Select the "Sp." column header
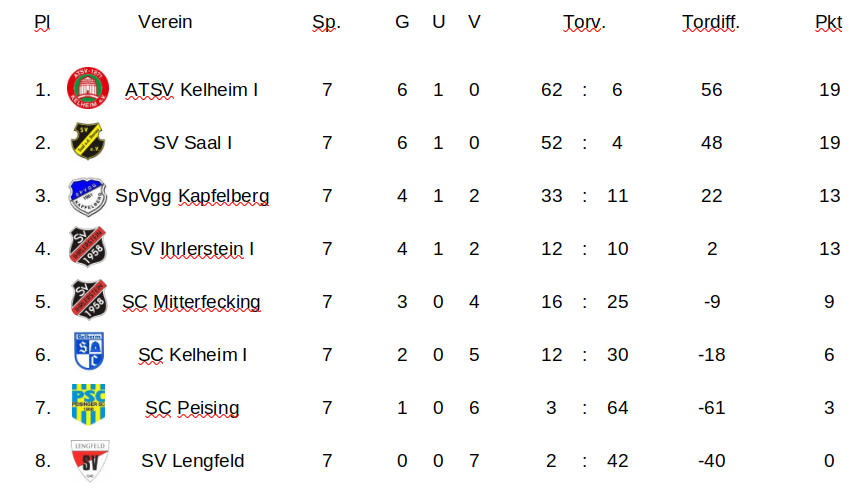868x491 pixels. pyautogui.click(x=326, y=22)
